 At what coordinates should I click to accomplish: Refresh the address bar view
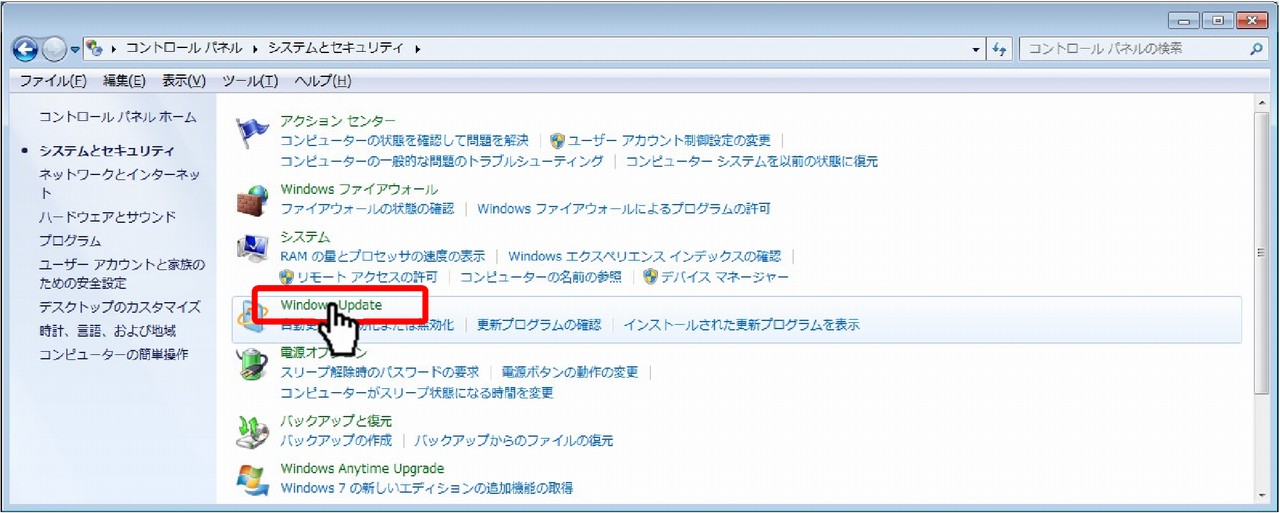[x=1000, y=48]
